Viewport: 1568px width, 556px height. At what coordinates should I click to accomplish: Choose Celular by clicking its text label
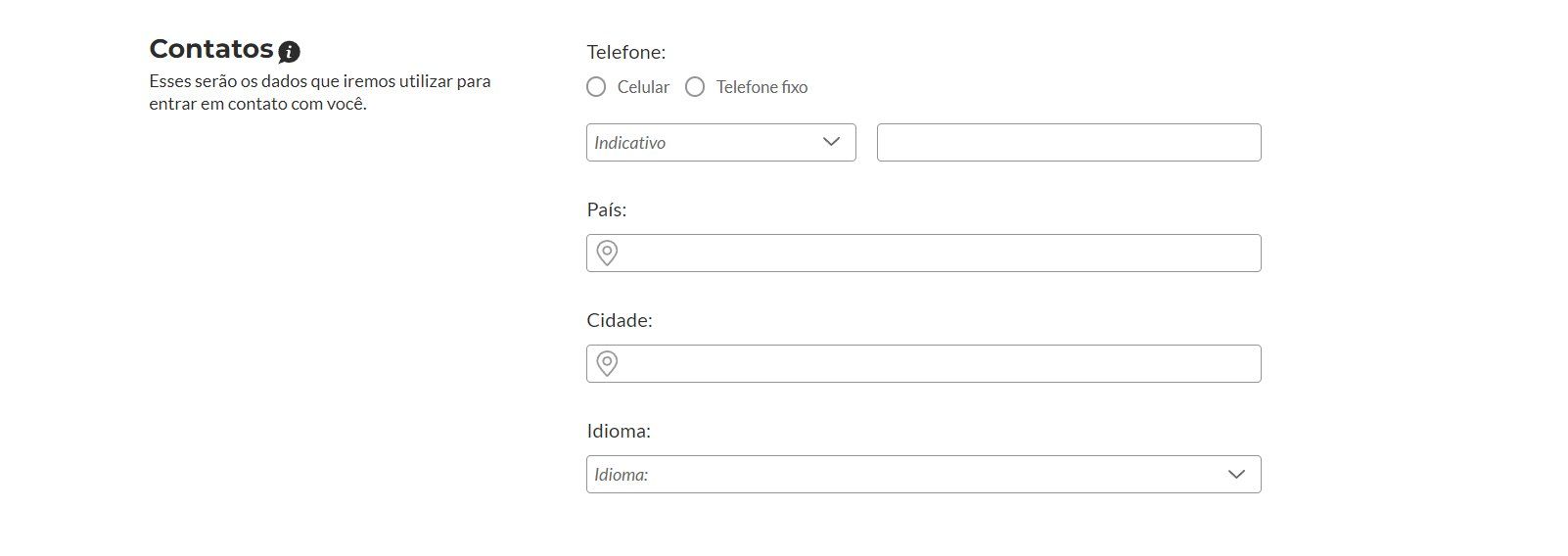(x=643, y=87)
